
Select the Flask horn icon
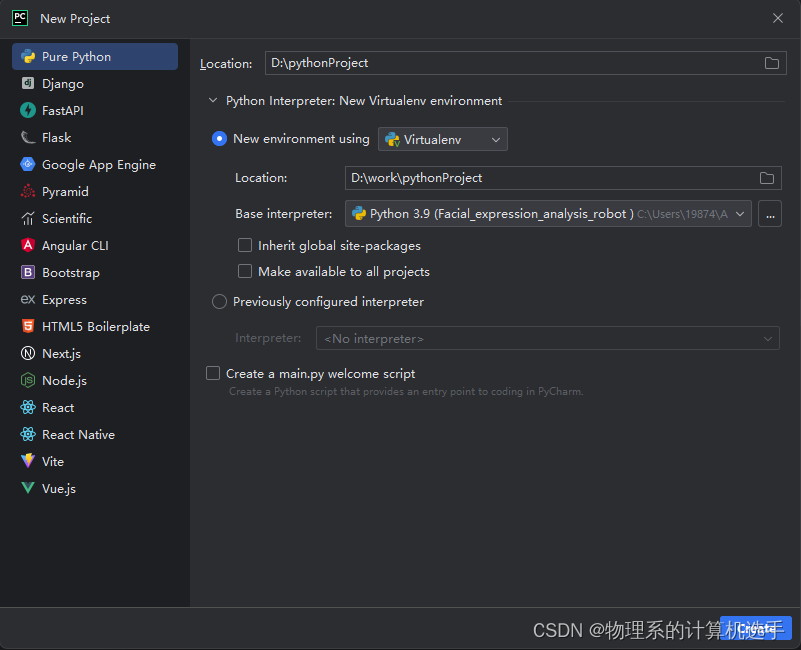point(28,137)
